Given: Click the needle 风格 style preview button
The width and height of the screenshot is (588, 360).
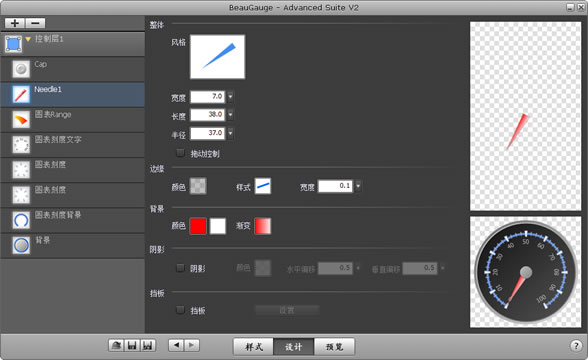Looking at the screenshot, I should 218,57.
